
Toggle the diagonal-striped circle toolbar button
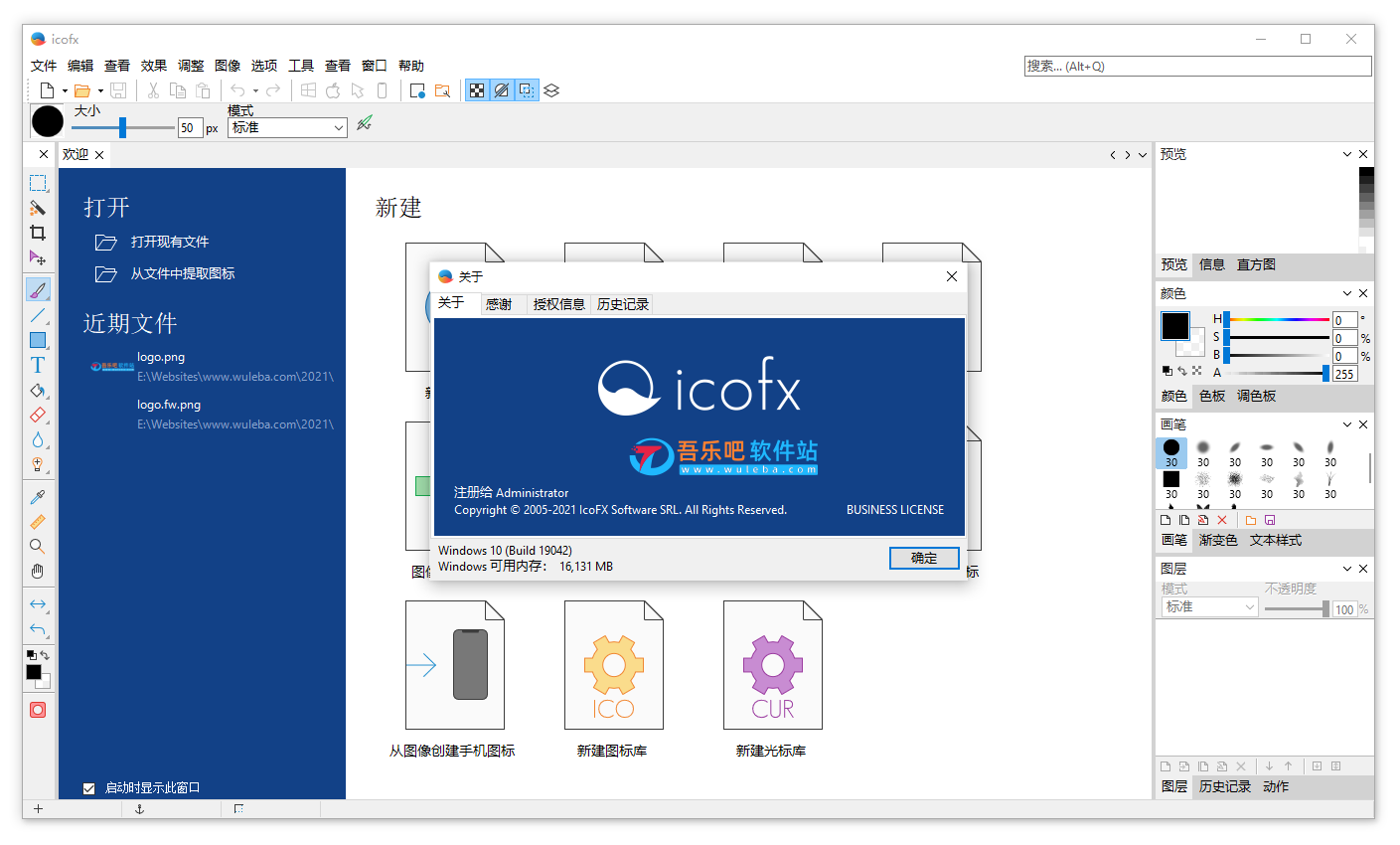(x=502, y=90)
